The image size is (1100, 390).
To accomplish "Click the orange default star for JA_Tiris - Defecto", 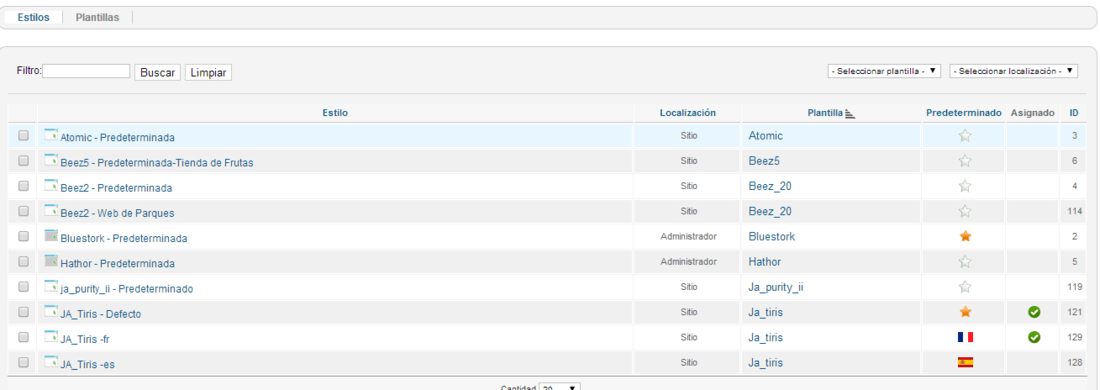I will pos(965,311).
